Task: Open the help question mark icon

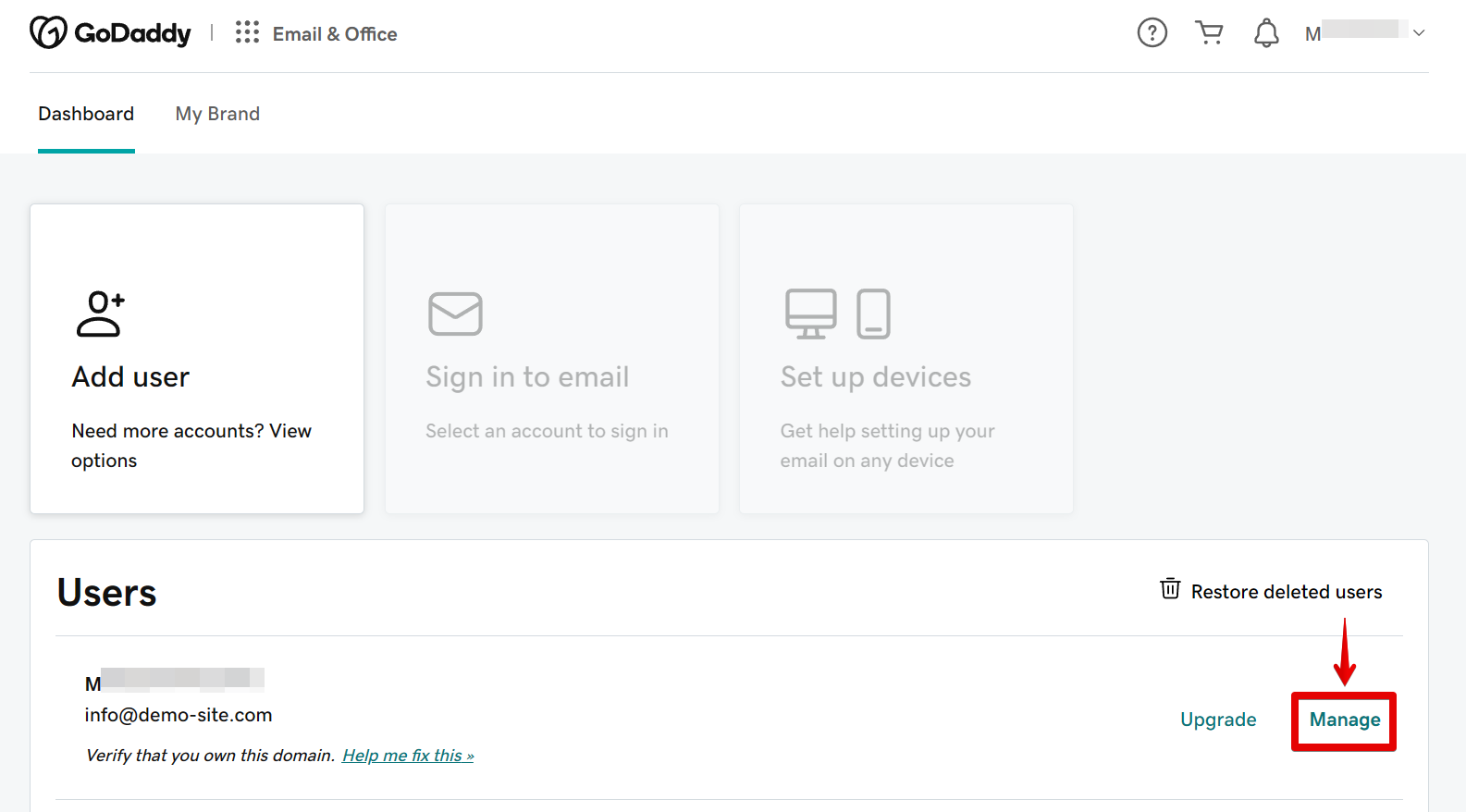Action: [1152, 33]
